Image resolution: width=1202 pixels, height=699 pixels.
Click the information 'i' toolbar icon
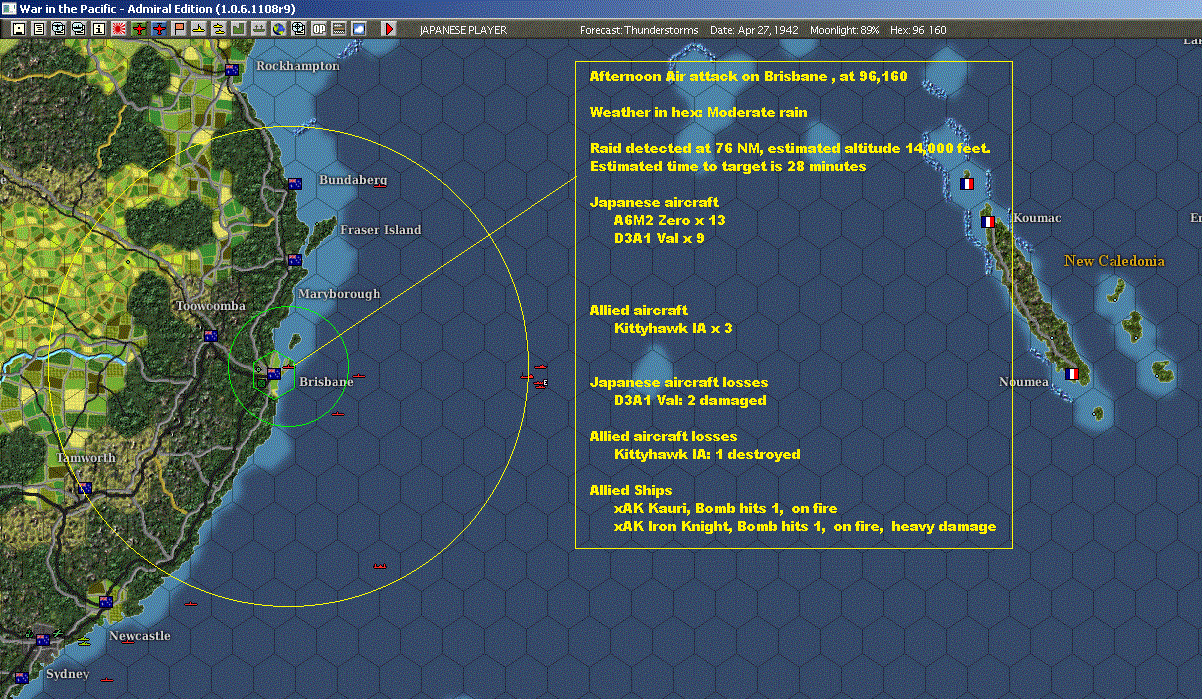point(98,29)
